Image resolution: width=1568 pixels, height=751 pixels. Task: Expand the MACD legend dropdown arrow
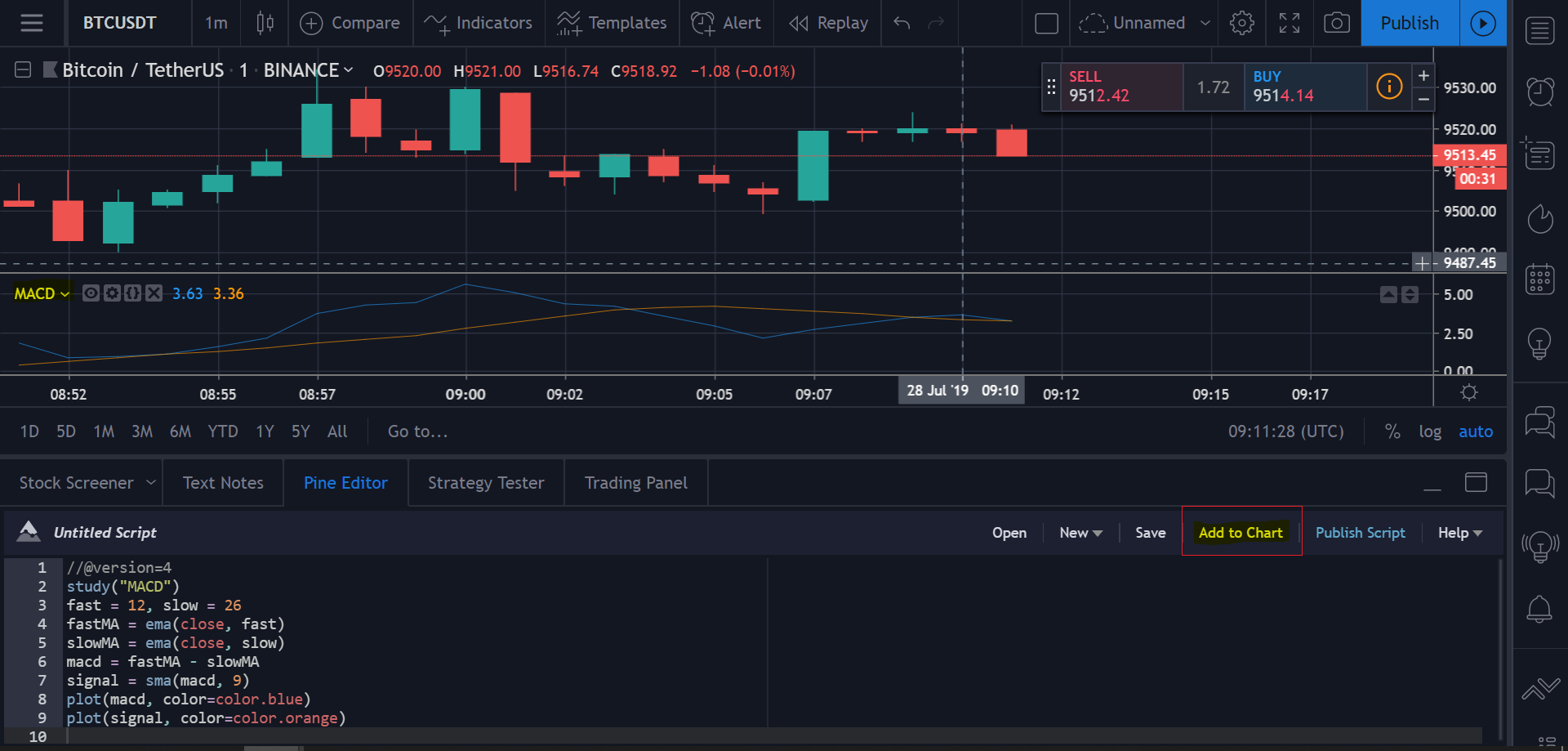click(65, 294)
